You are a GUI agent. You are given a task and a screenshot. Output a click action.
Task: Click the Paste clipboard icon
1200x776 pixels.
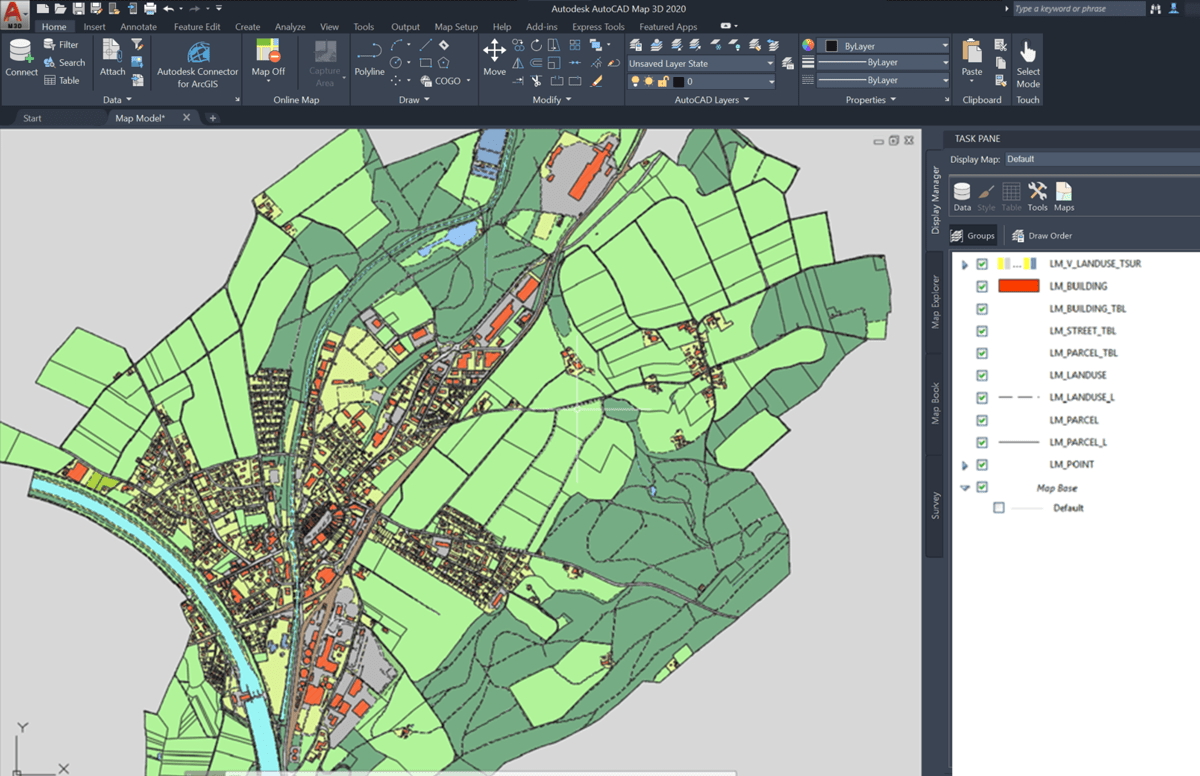(971, 58)
